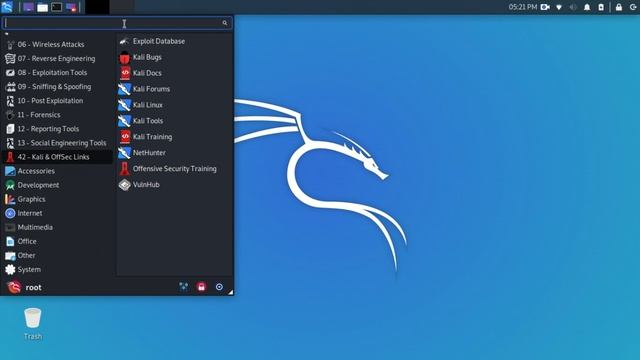This screenshot has width=640, height=360.
Task: Click the Show Desktop panel icon
Action: (28, 7)
